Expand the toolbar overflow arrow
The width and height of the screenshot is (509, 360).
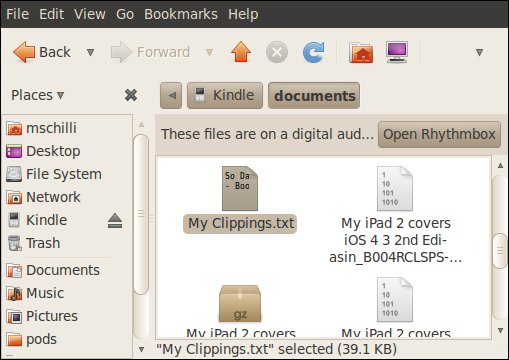[479, 52]
